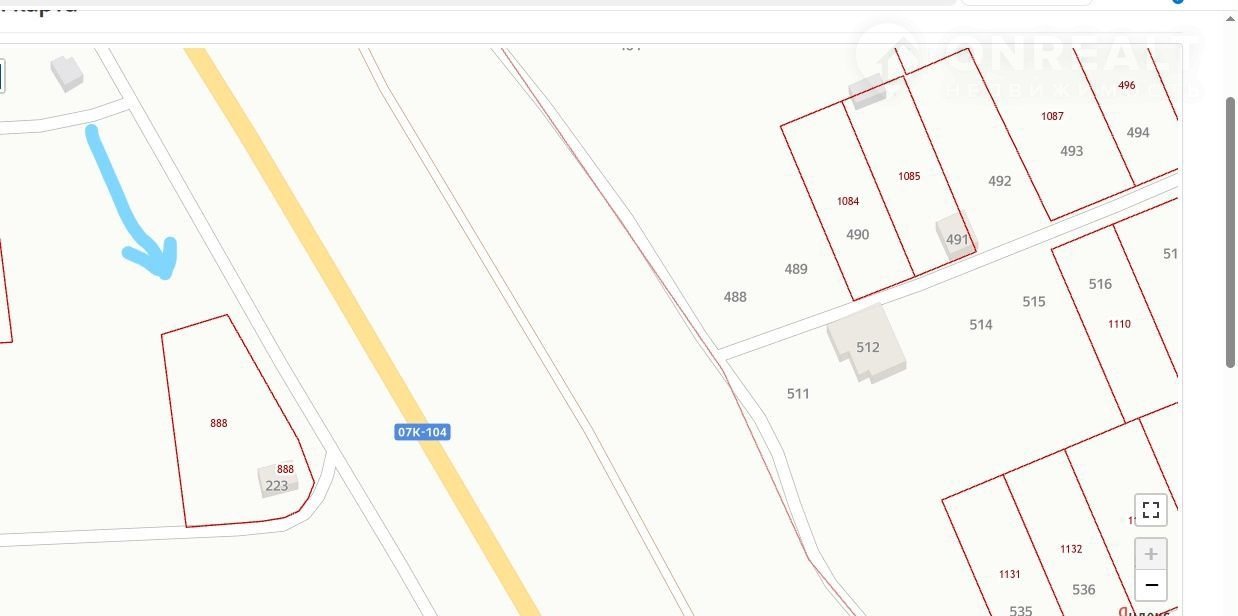
Task: Click the page vertical scrollbar thumb
Action: click(x=1231, y=232)
